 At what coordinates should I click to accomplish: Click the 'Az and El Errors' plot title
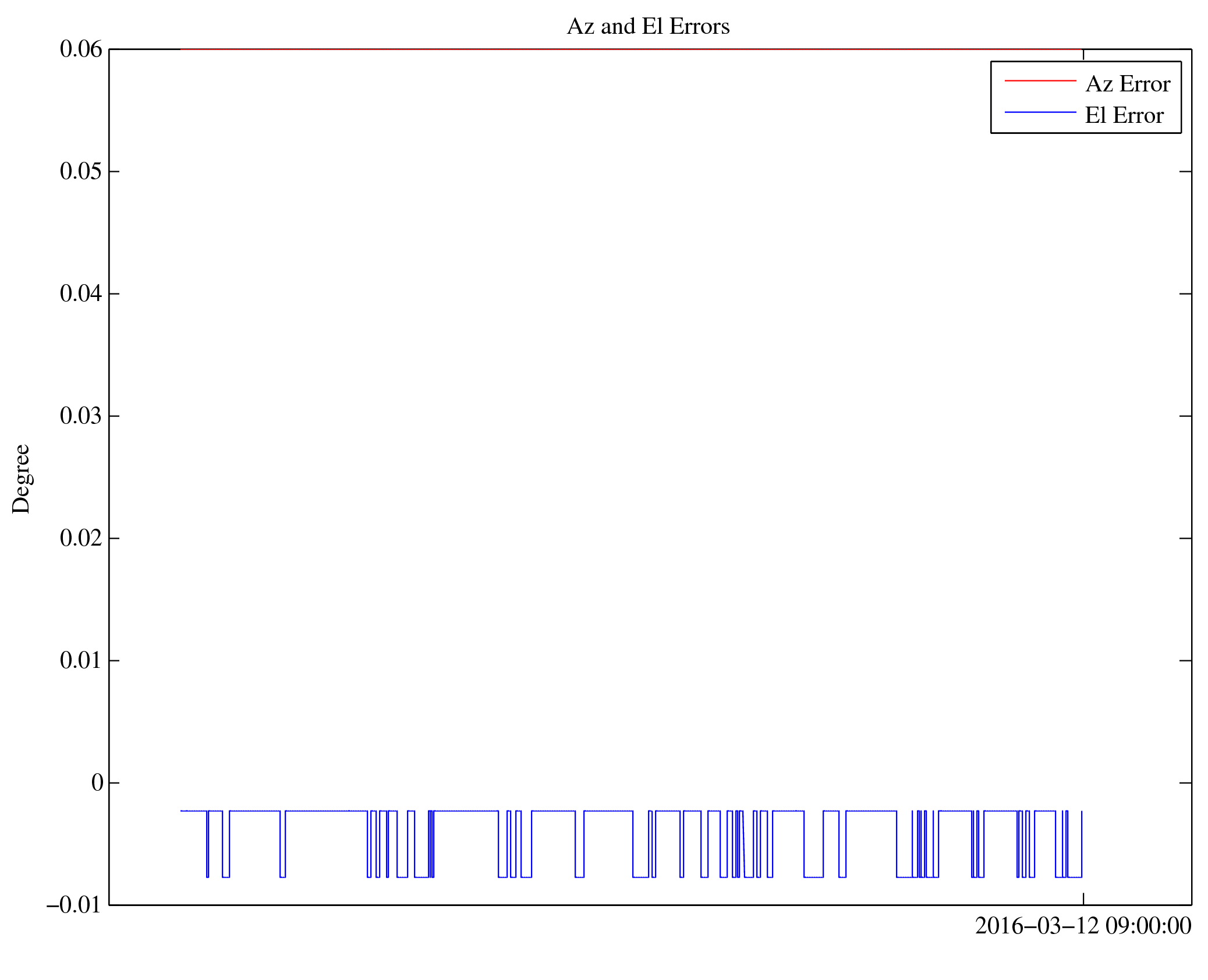click(647, 26)
